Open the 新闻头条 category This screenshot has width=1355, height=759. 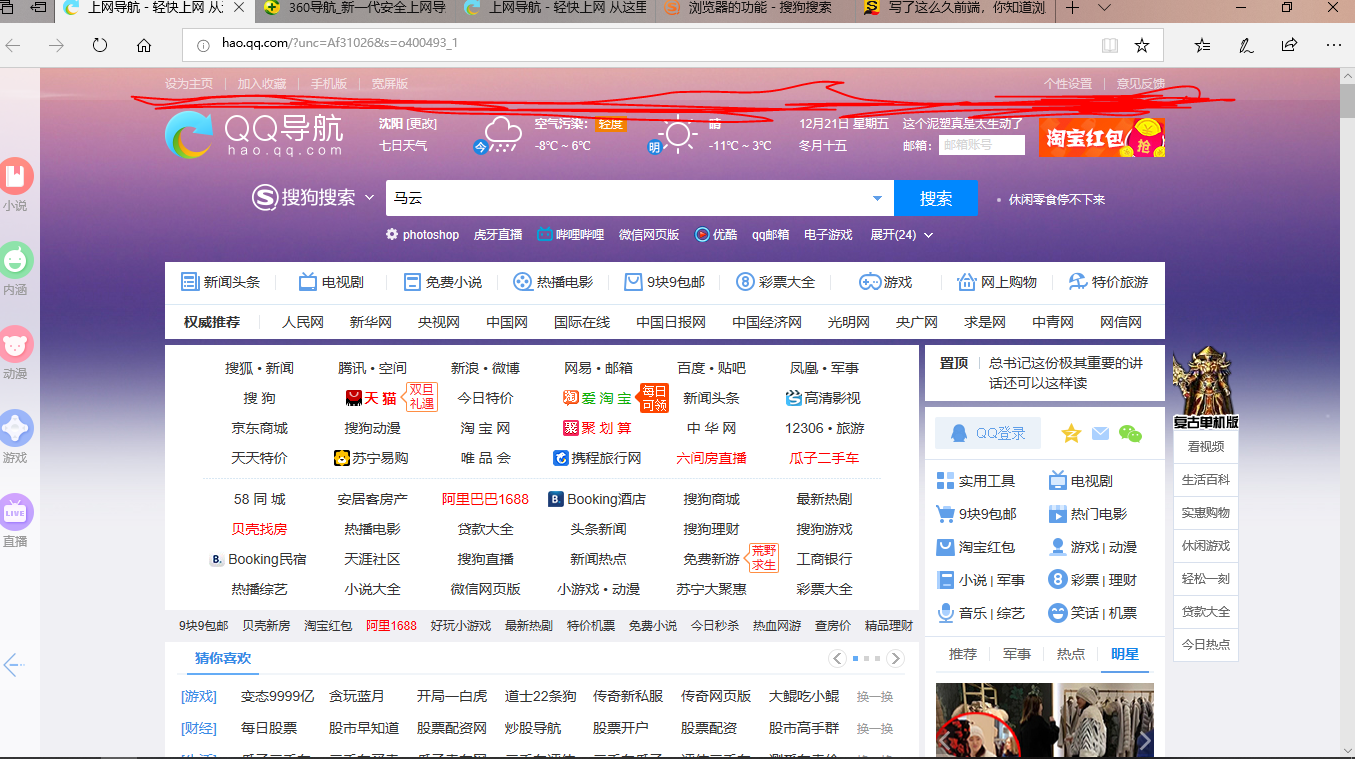tap(220, 282)
